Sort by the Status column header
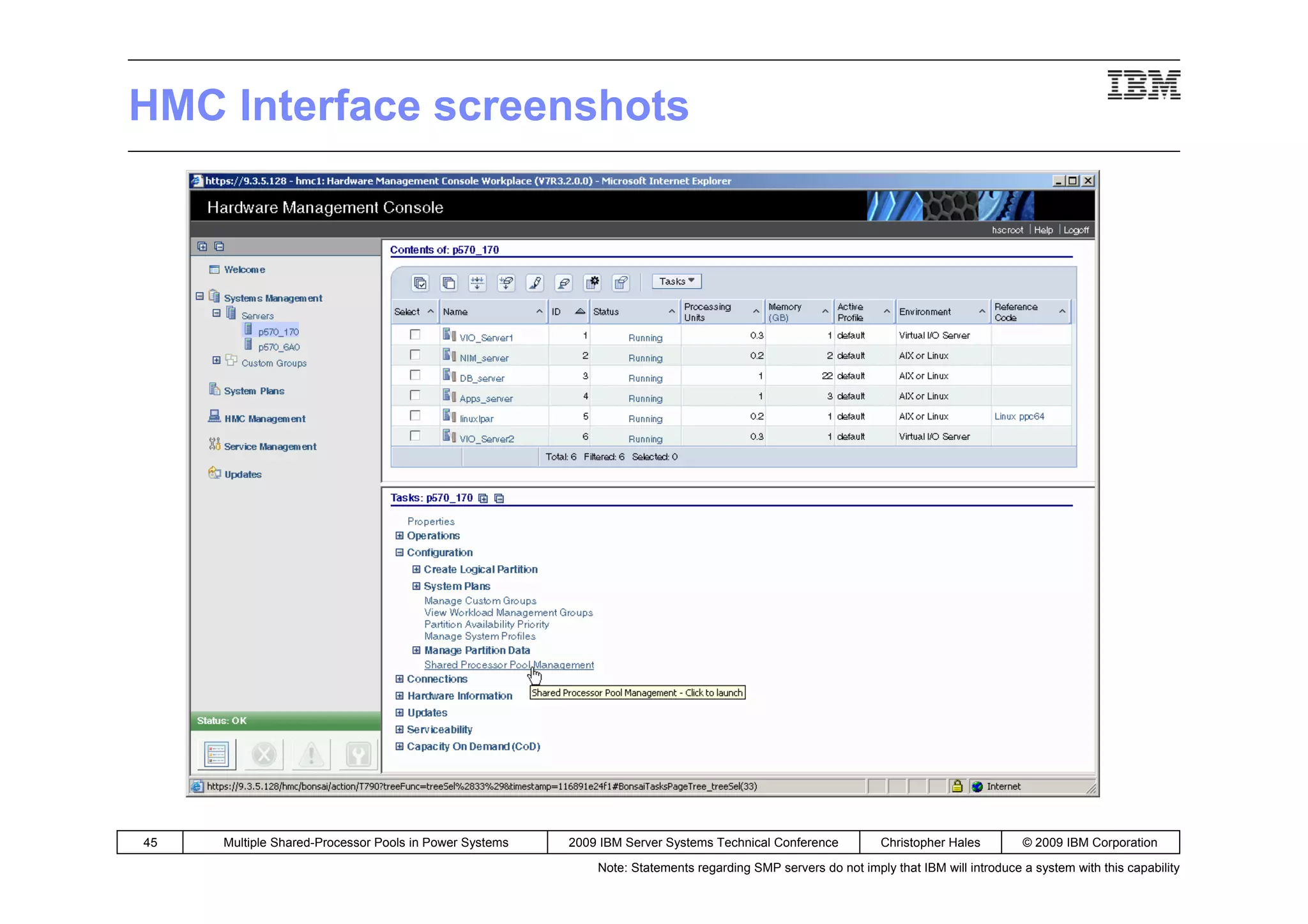The width and height of the screenshot is (1308, 924). (634, 312)
